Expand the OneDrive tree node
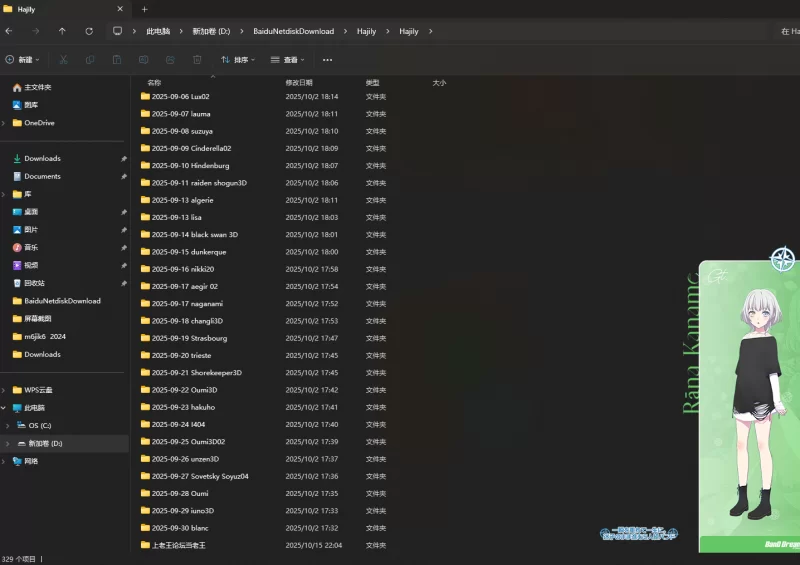 [4, 123]
